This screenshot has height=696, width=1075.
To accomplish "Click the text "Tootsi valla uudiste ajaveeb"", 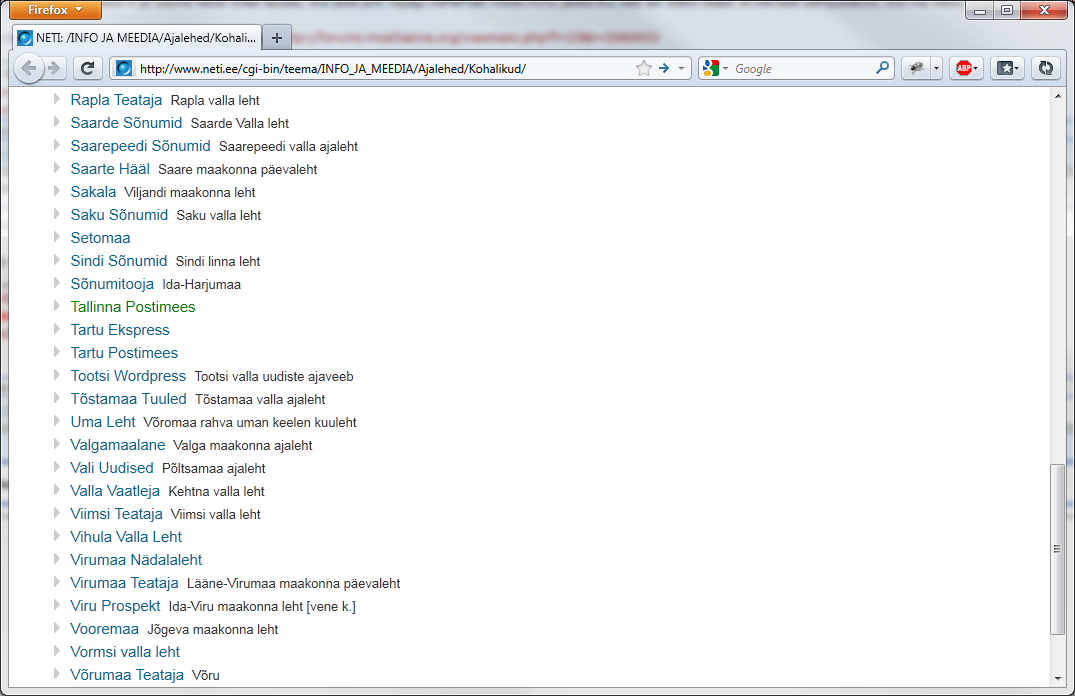I will coord(274,376).
